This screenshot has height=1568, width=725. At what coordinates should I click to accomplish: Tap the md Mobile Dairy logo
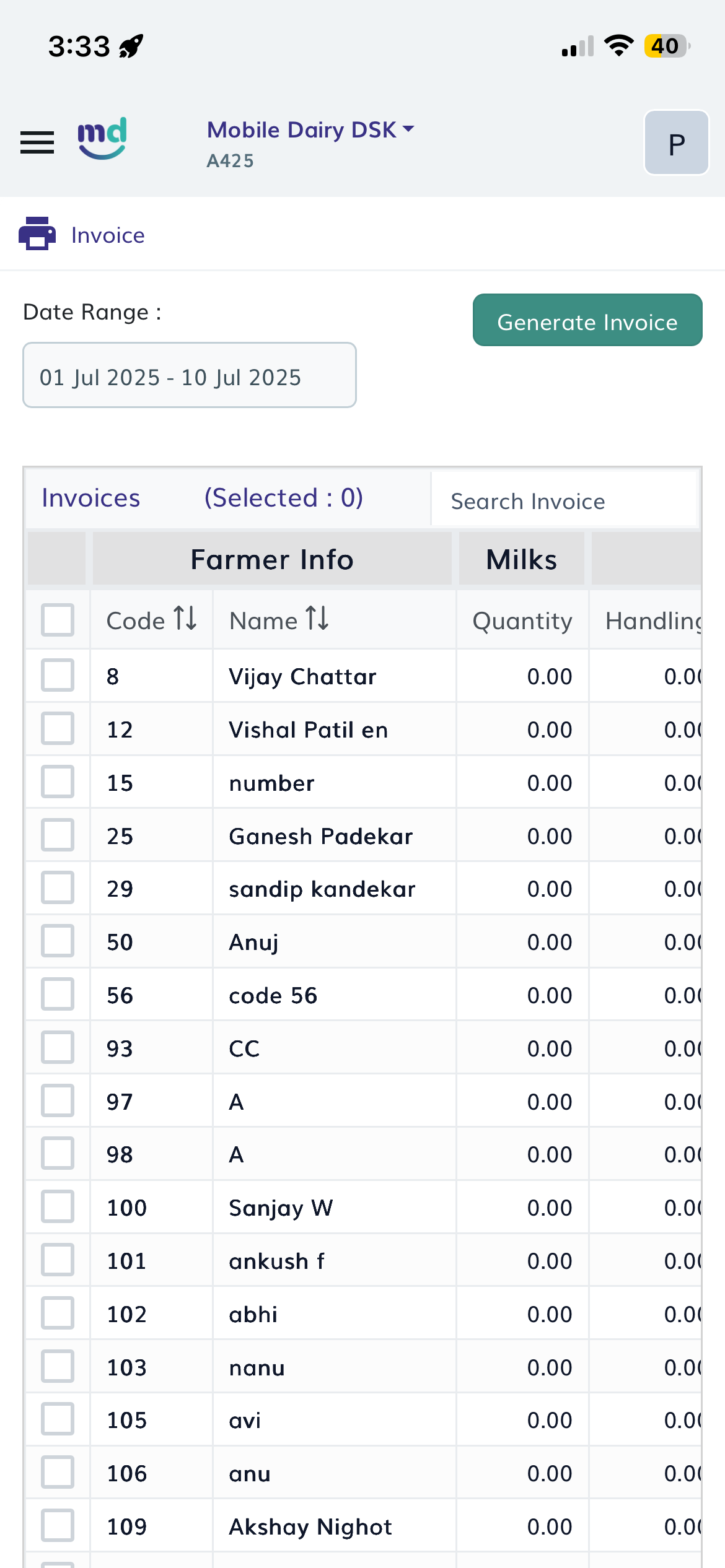(x=102, y=138)
